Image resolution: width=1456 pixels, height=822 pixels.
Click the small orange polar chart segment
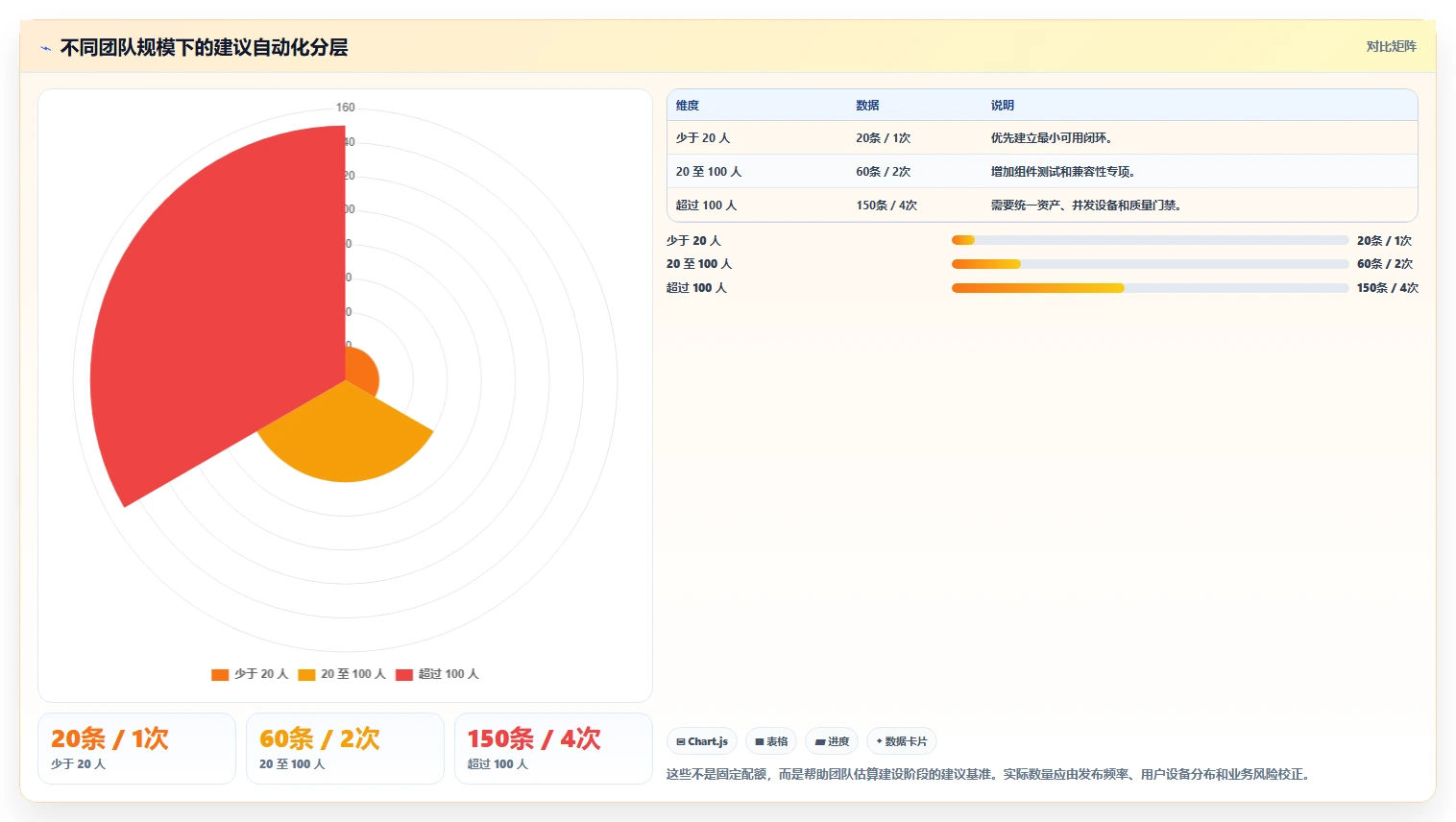point(361,371)
